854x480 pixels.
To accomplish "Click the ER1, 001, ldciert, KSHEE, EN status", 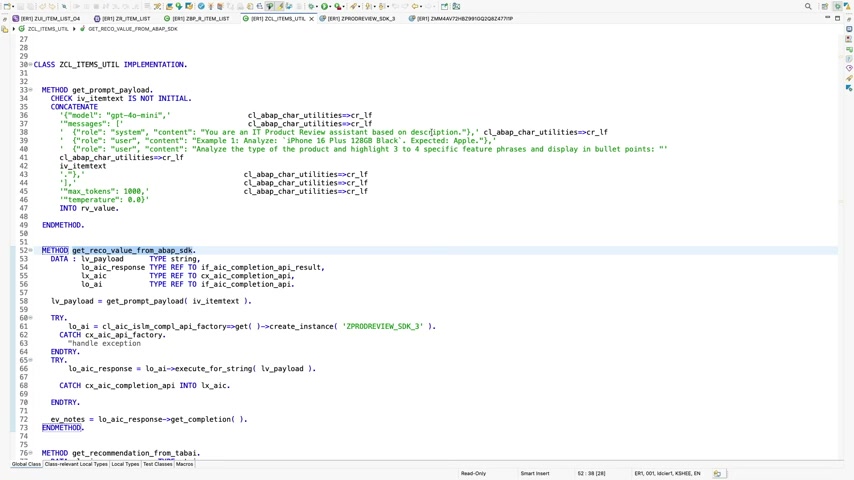I will pos(667,473).
